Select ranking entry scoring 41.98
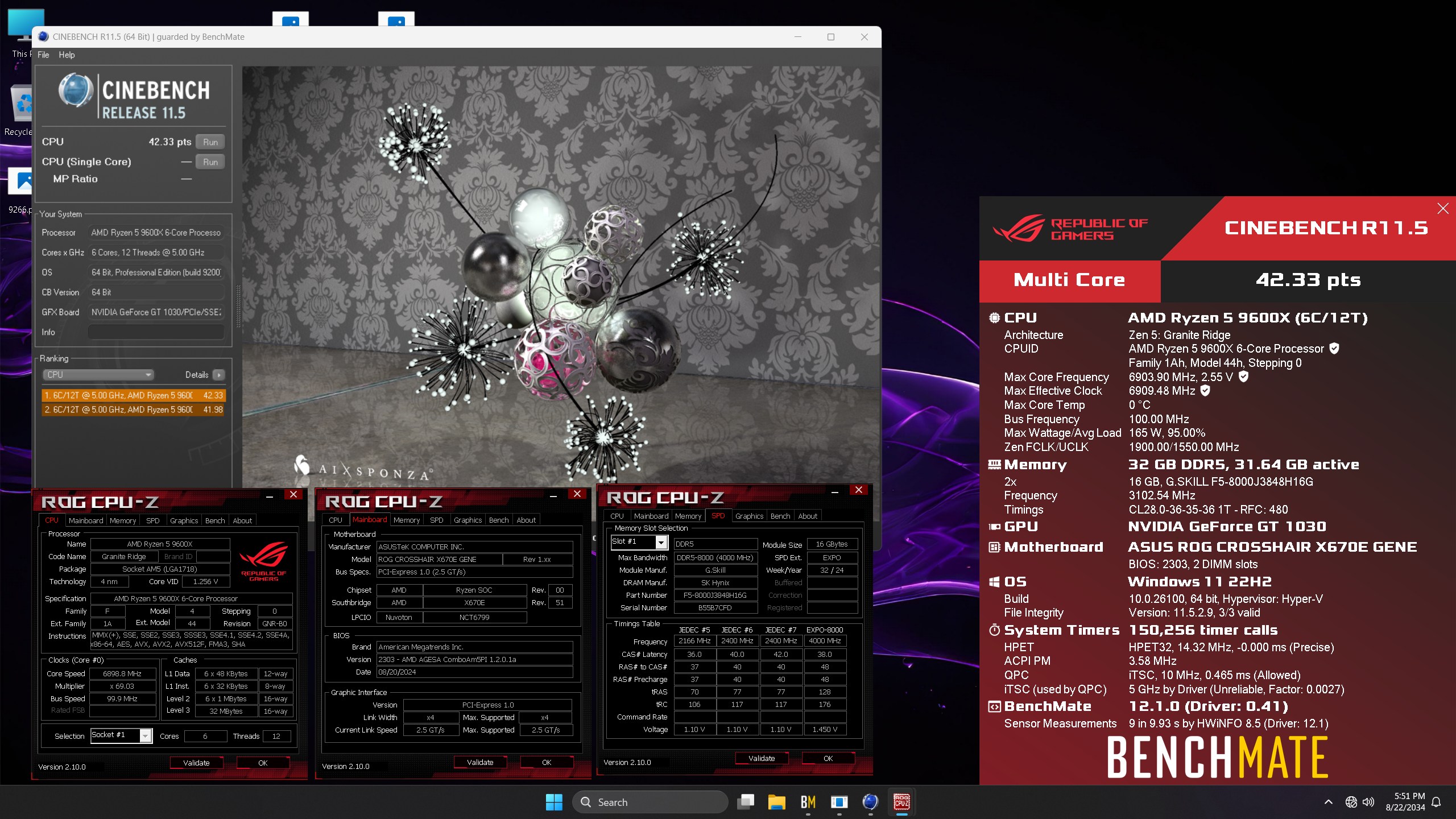 (x=134, y=409)
